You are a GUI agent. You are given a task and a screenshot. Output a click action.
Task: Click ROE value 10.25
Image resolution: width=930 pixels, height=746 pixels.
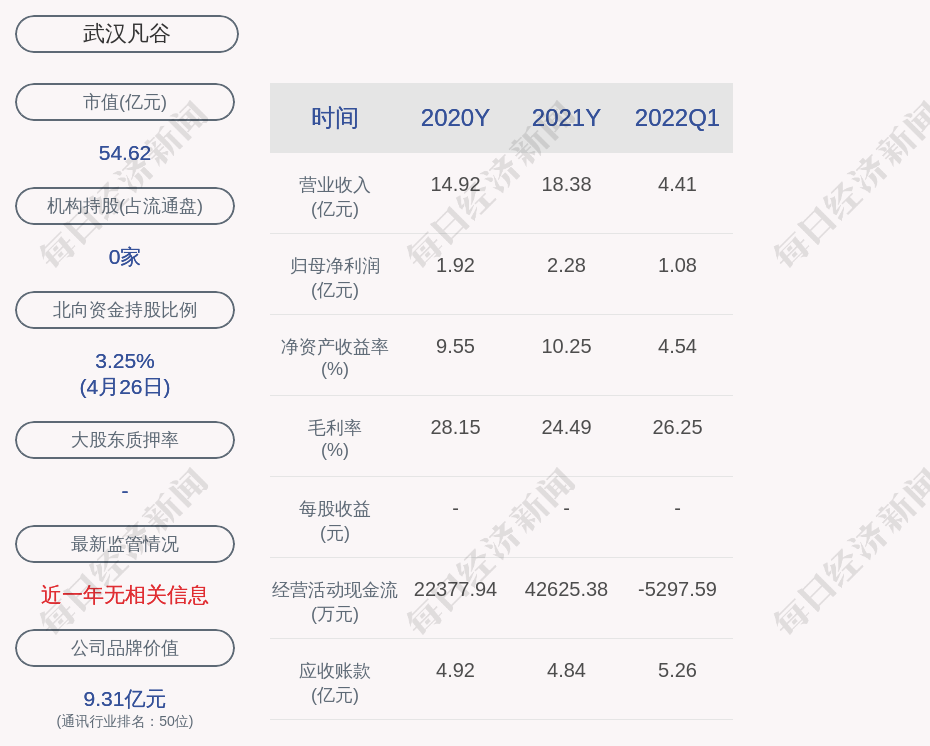[x=566, y=346]
